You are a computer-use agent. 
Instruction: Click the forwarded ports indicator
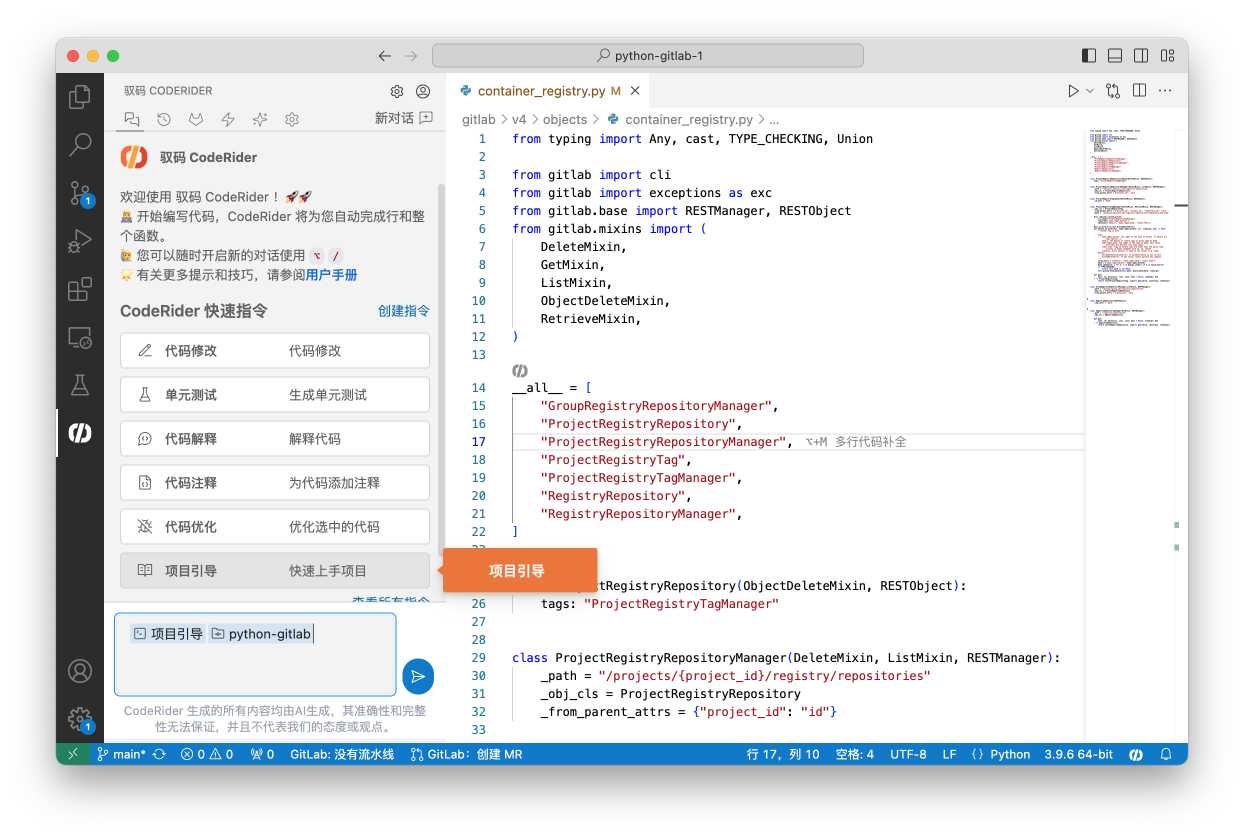click(262, 754)
